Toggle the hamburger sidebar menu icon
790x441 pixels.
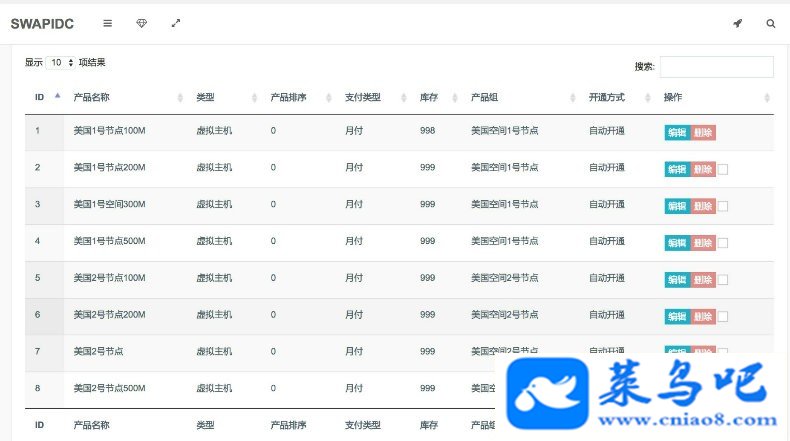click(x=107, y=23)
